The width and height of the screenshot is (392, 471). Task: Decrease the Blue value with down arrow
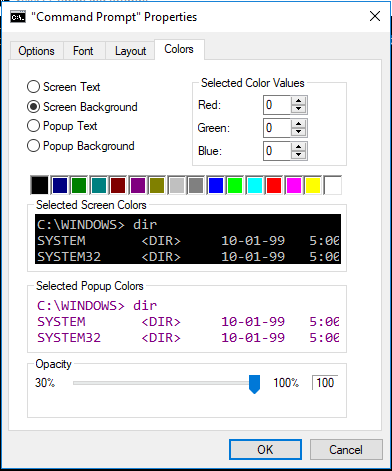click(298, 155)
